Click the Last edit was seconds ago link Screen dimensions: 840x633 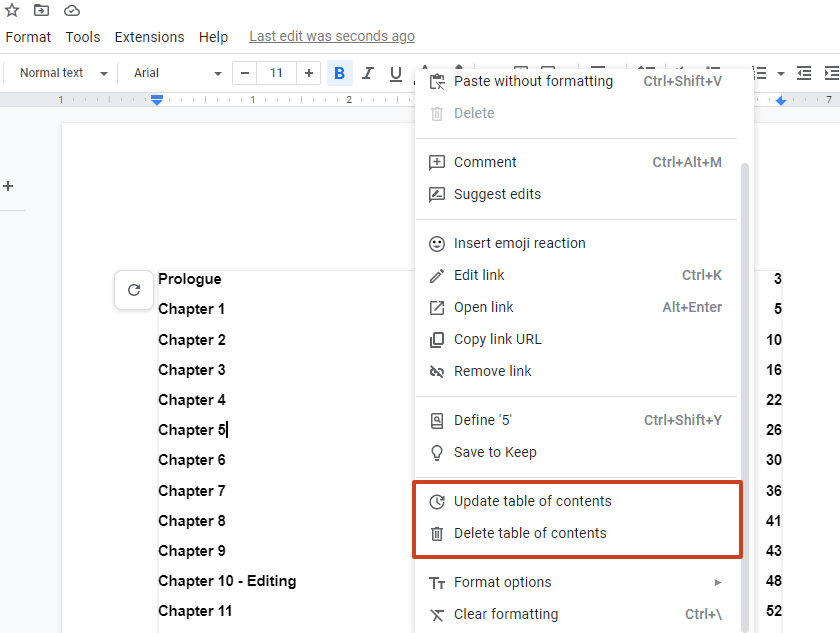point(331,36)
